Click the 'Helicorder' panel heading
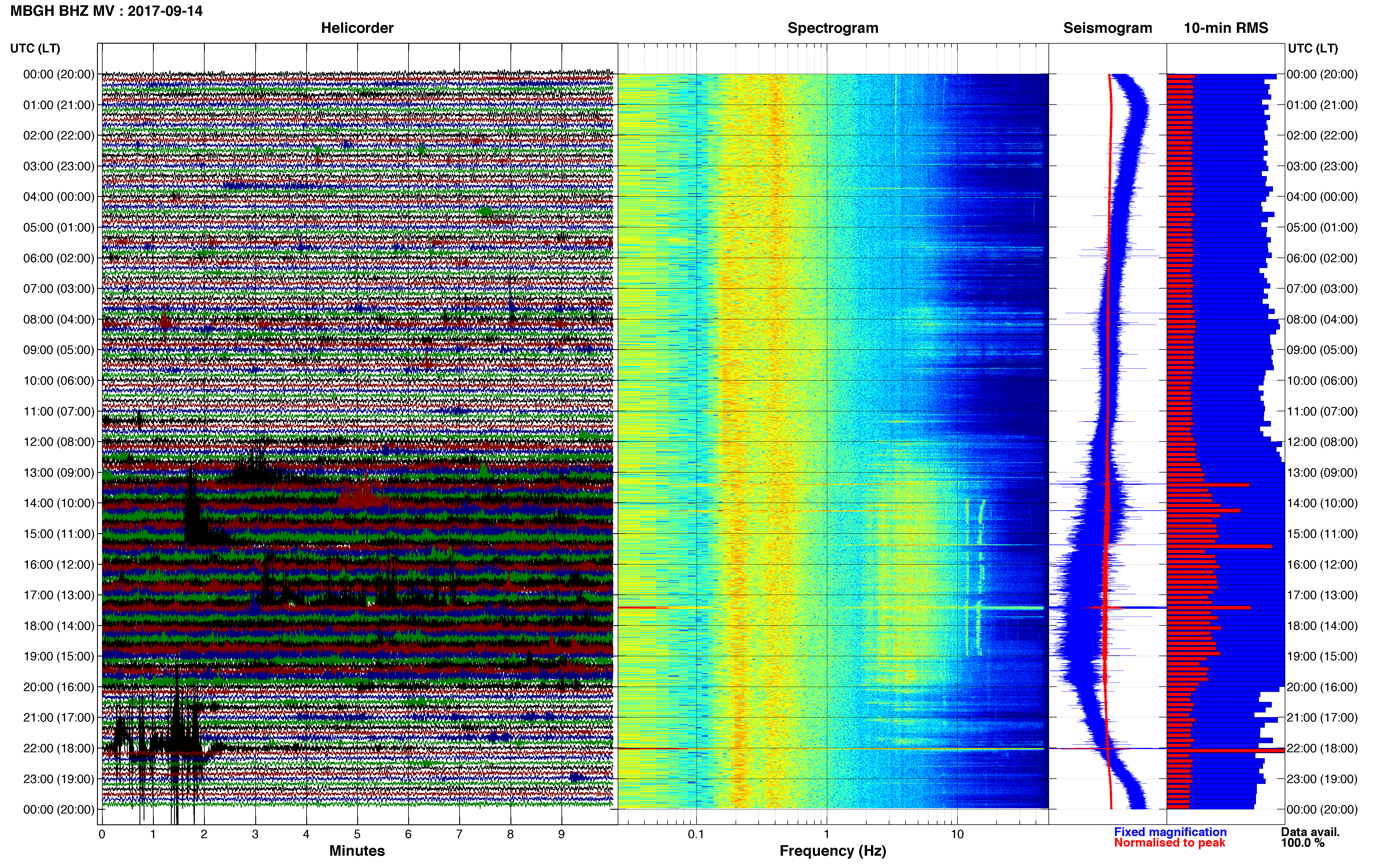1389x868 pixels. (357, 28)
